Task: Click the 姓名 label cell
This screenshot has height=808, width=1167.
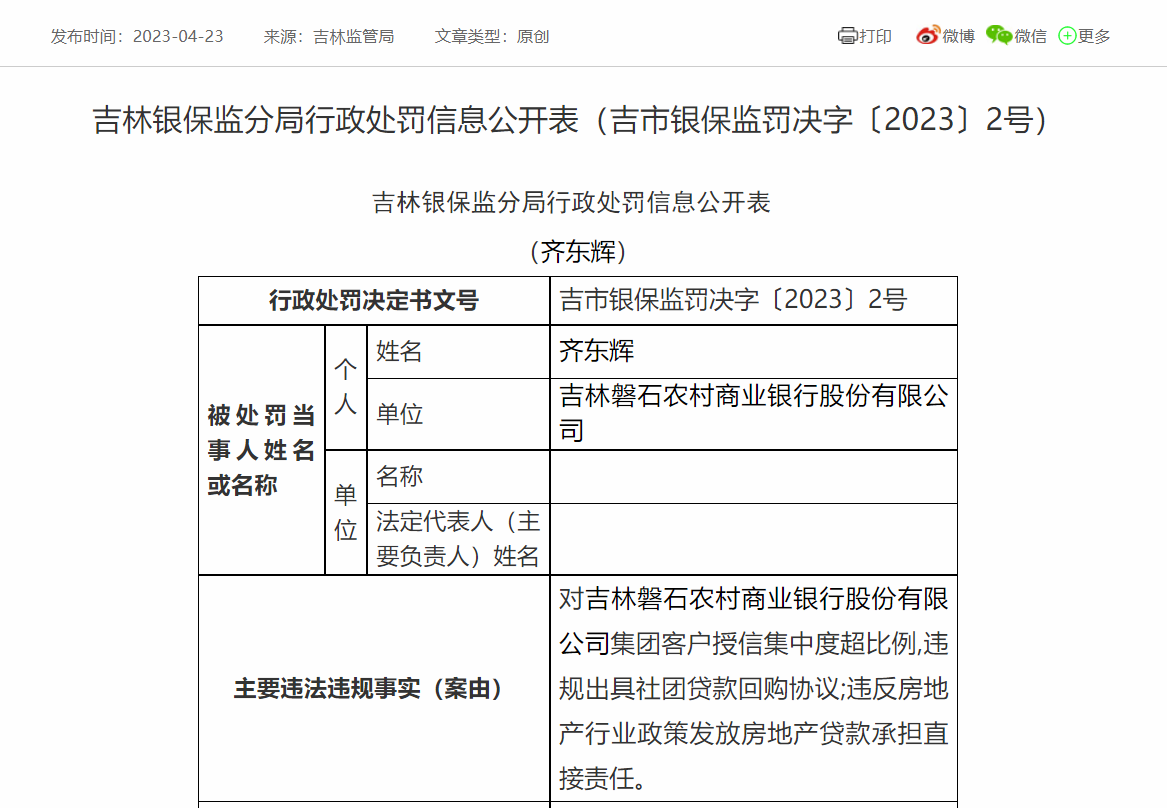Action: click(400, 351)
